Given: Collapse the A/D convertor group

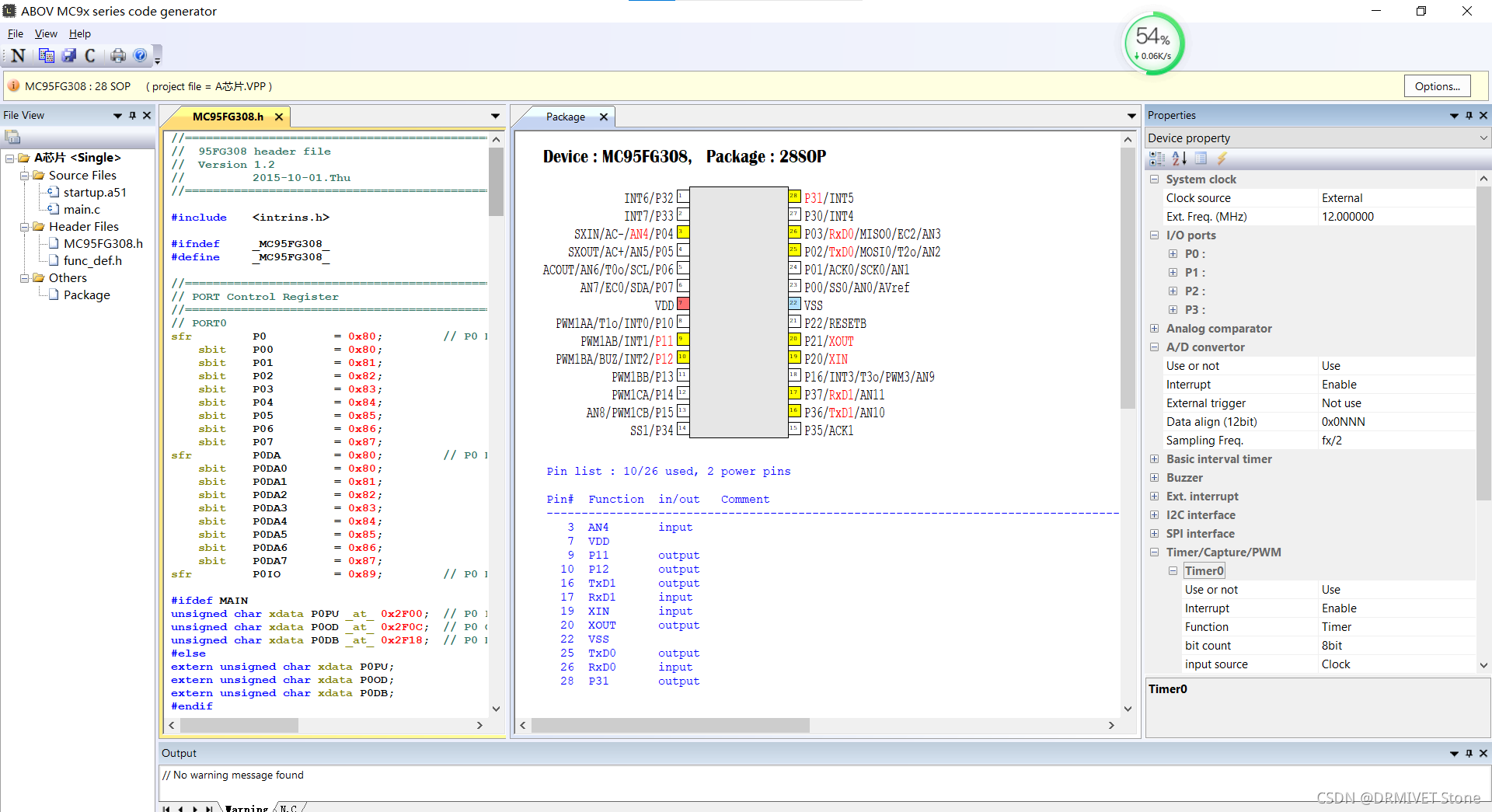Looking at the screenshot, I should tap(1154, 347).
